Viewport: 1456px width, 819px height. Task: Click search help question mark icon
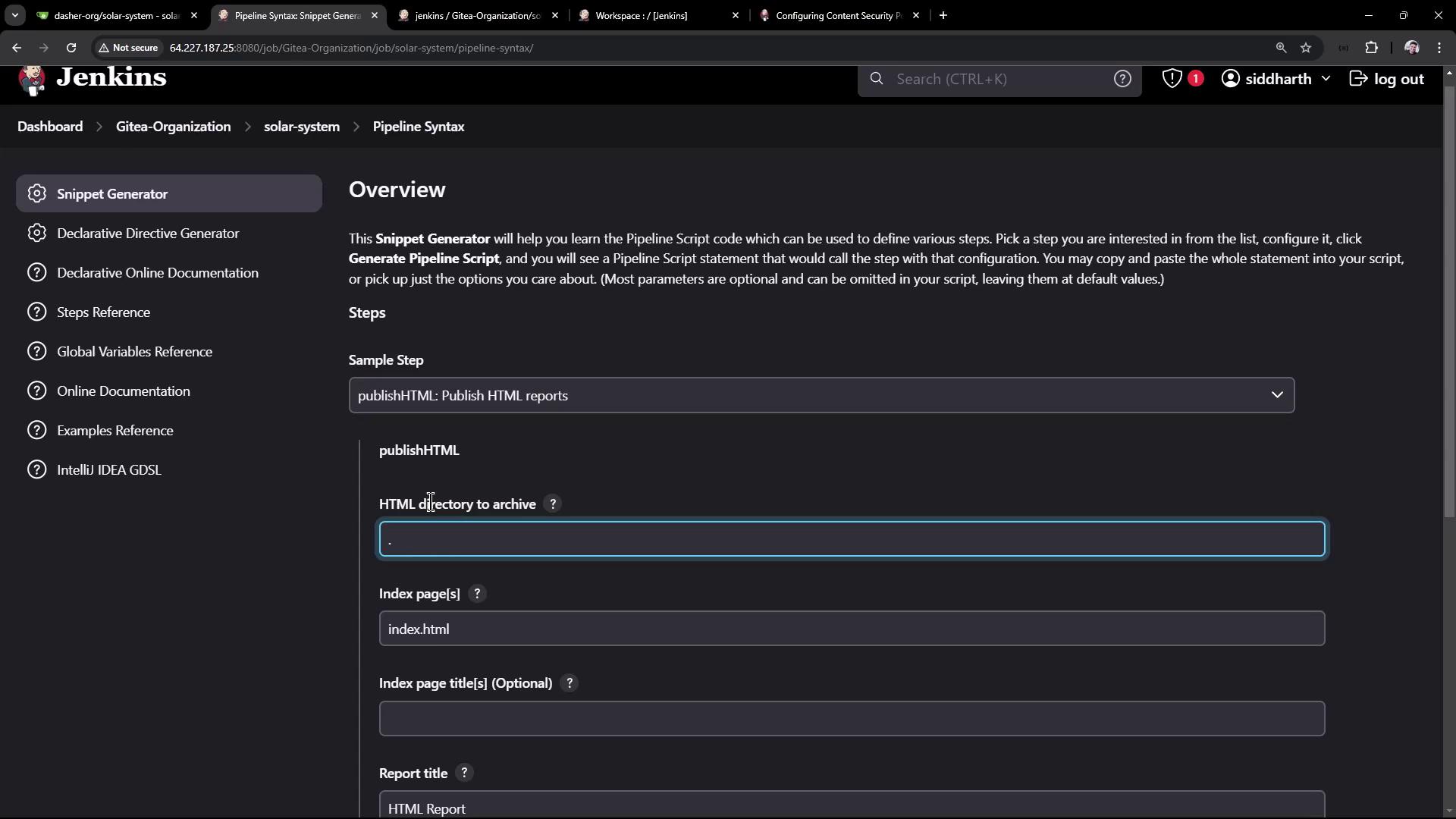point(1122,79)
